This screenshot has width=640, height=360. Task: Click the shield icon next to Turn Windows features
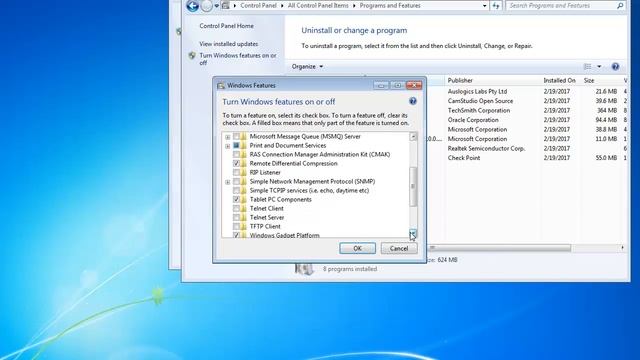point(192,56)
